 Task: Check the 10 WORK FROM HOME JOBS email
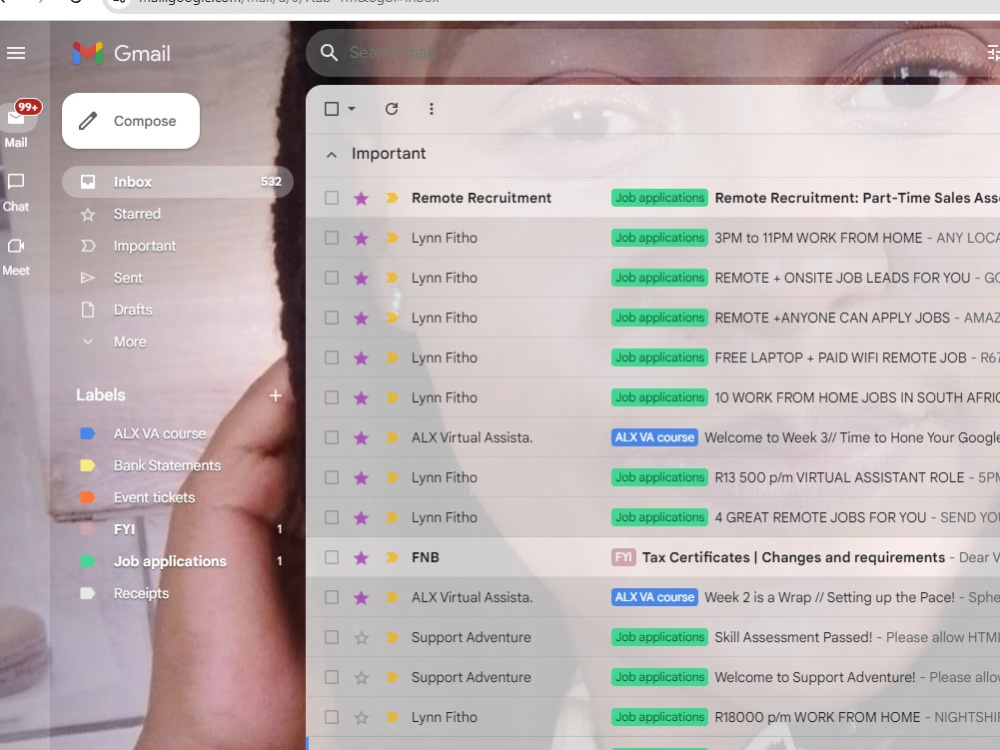pos(332,397)
